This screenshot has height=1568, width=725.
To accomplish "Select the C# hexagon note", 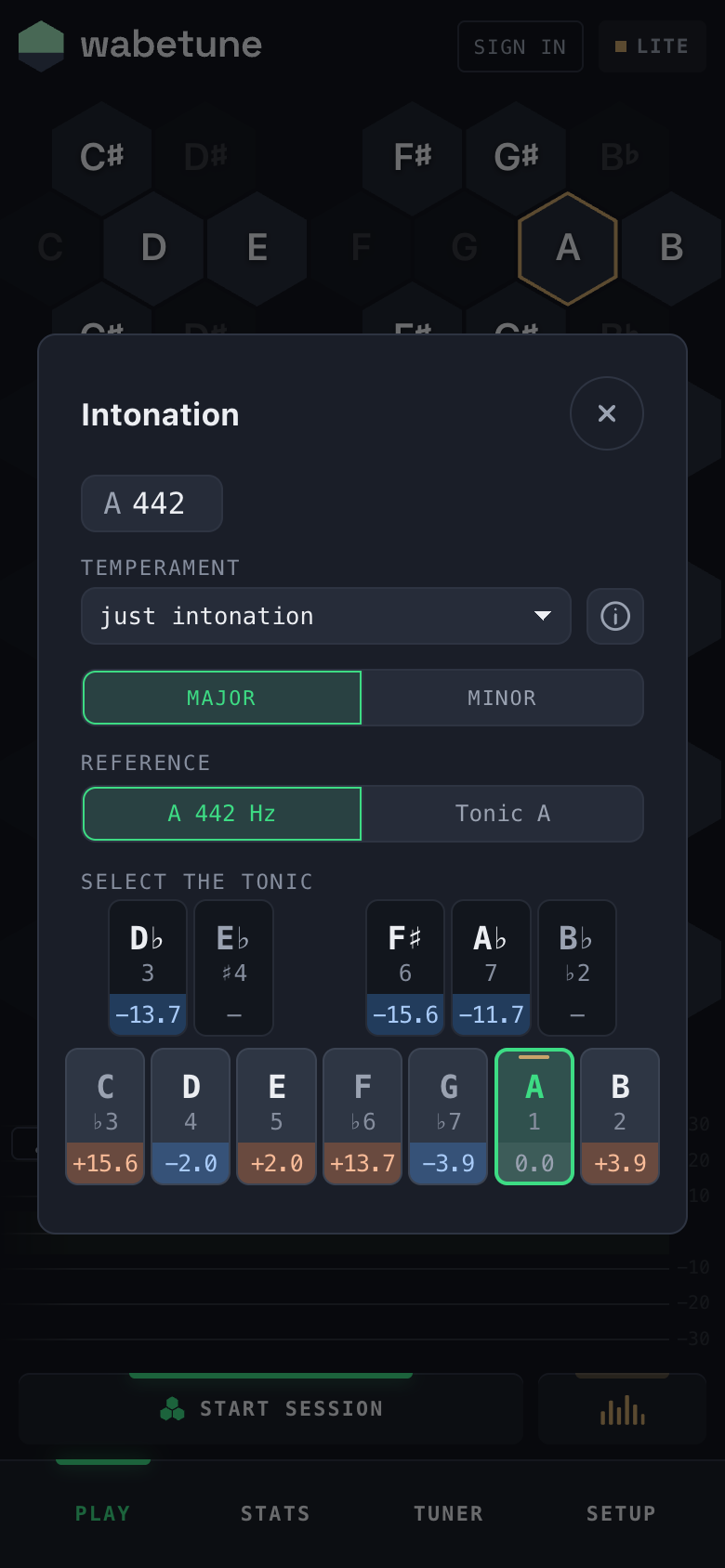I will tap(102, 157).
